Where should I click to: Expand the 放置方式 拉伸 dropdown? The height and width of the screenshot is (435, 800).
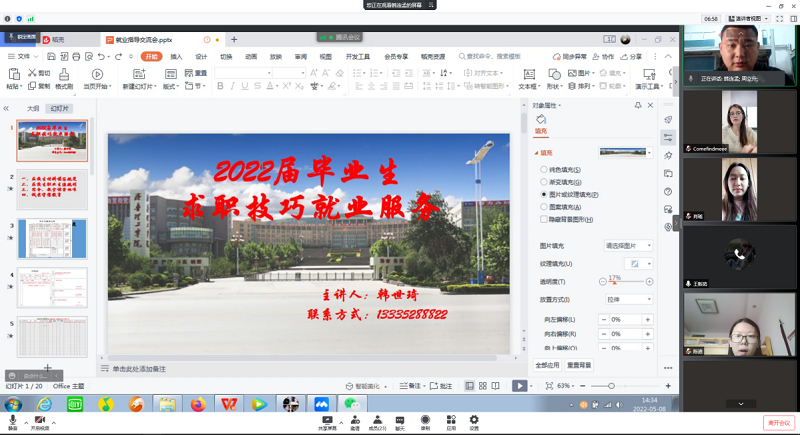coord(627,299)
